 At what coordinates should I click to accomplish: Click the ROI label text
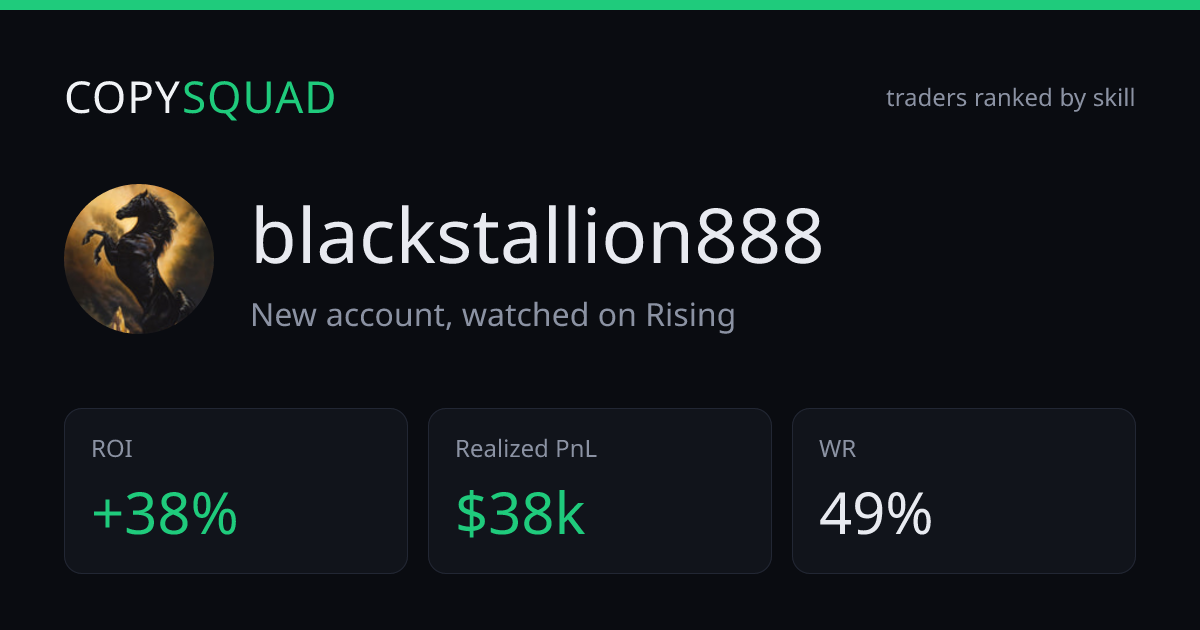112,450
